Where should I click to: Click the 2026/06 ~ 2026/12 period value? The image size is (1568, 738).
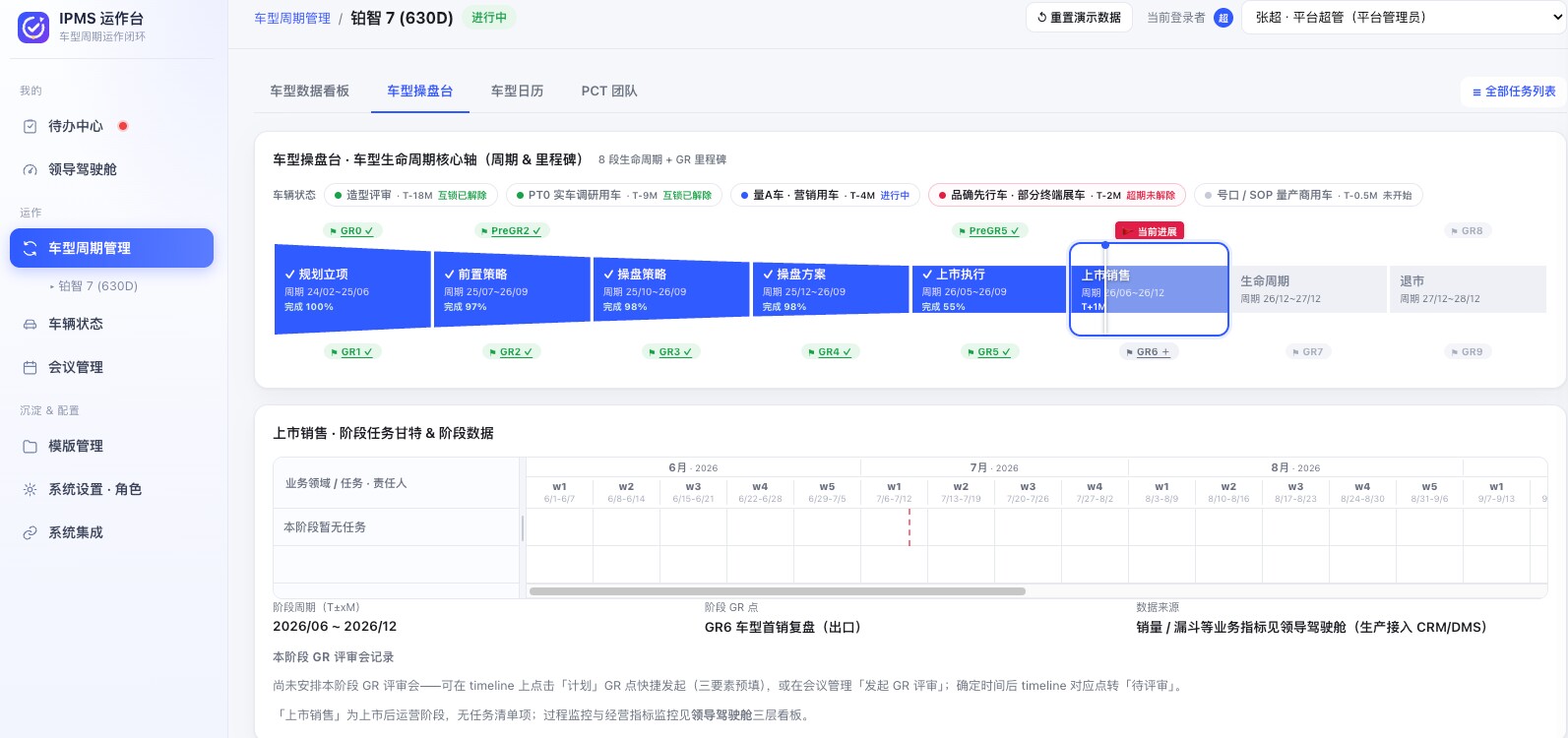[x=335, y=626]
